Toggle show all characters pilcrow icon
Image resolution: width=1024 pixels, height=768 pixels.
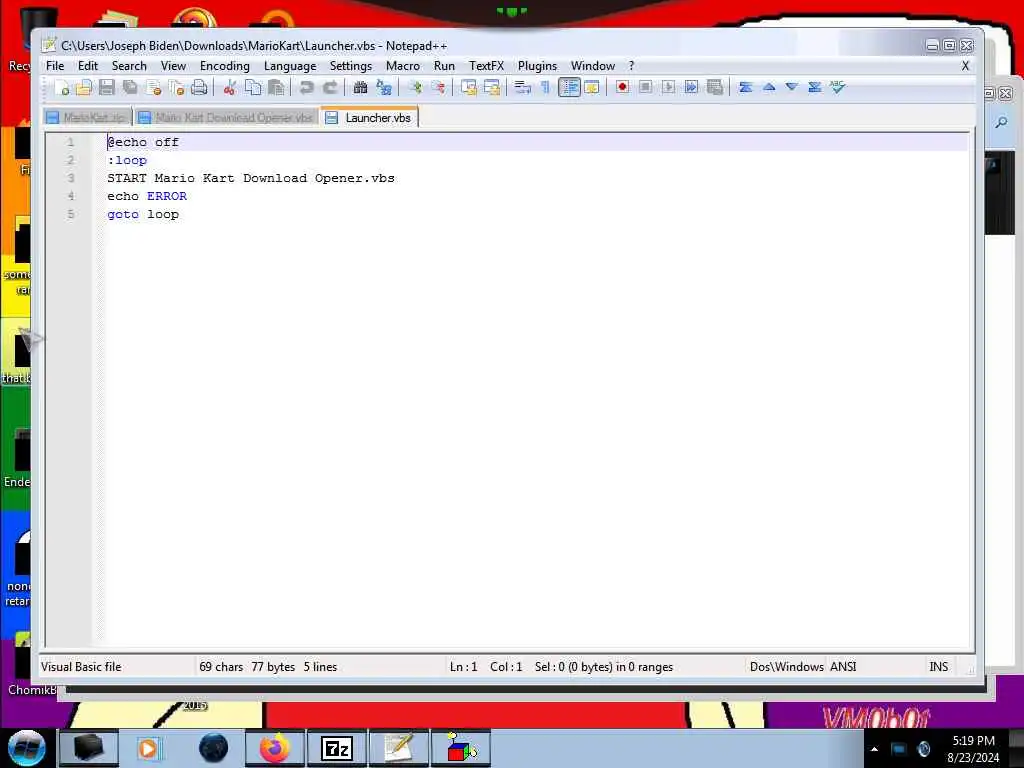pyautogui.click(x=545, y=87)
